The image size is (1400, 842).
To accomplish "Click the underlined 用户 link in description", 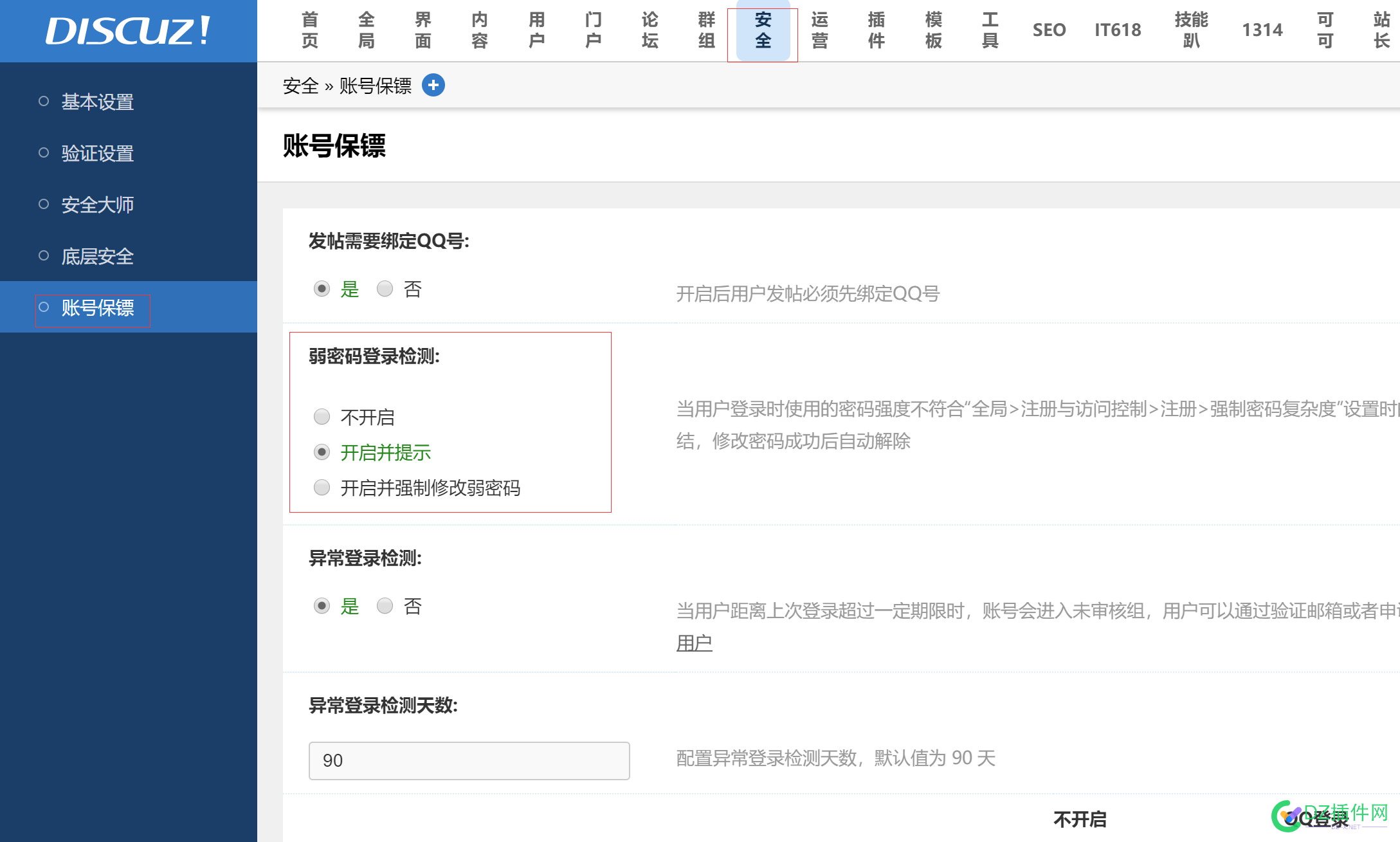I will pos(694,643).
